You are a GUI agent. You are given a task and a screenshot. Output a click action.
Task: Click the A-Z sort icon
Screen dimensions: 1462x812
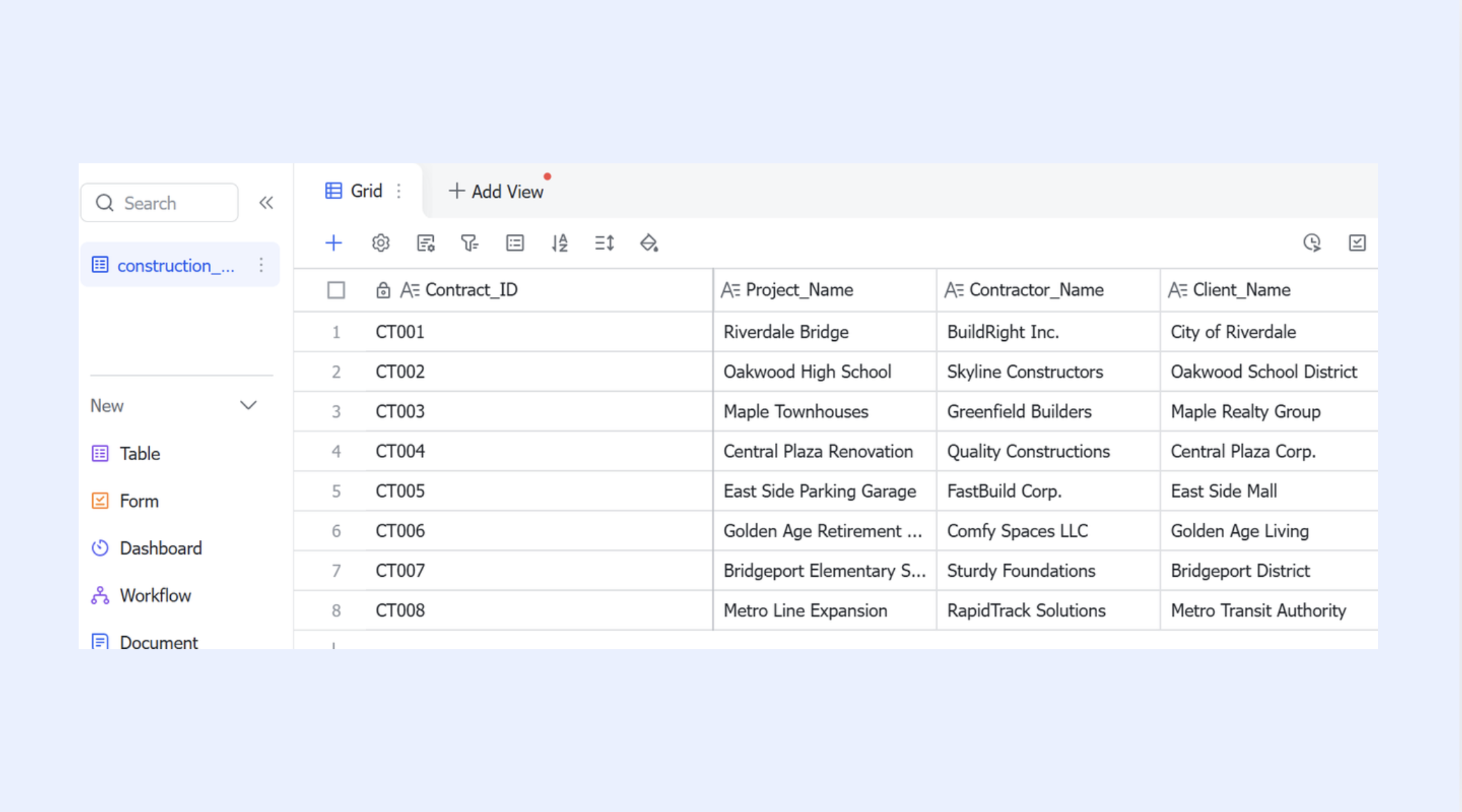tap(560, 243)
